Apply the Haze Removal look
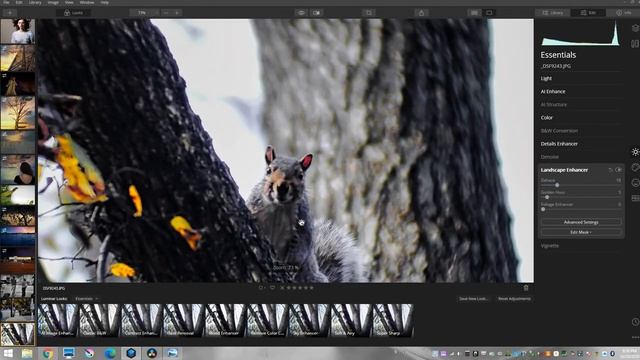The image size is (640, 360). click(183, 320)
